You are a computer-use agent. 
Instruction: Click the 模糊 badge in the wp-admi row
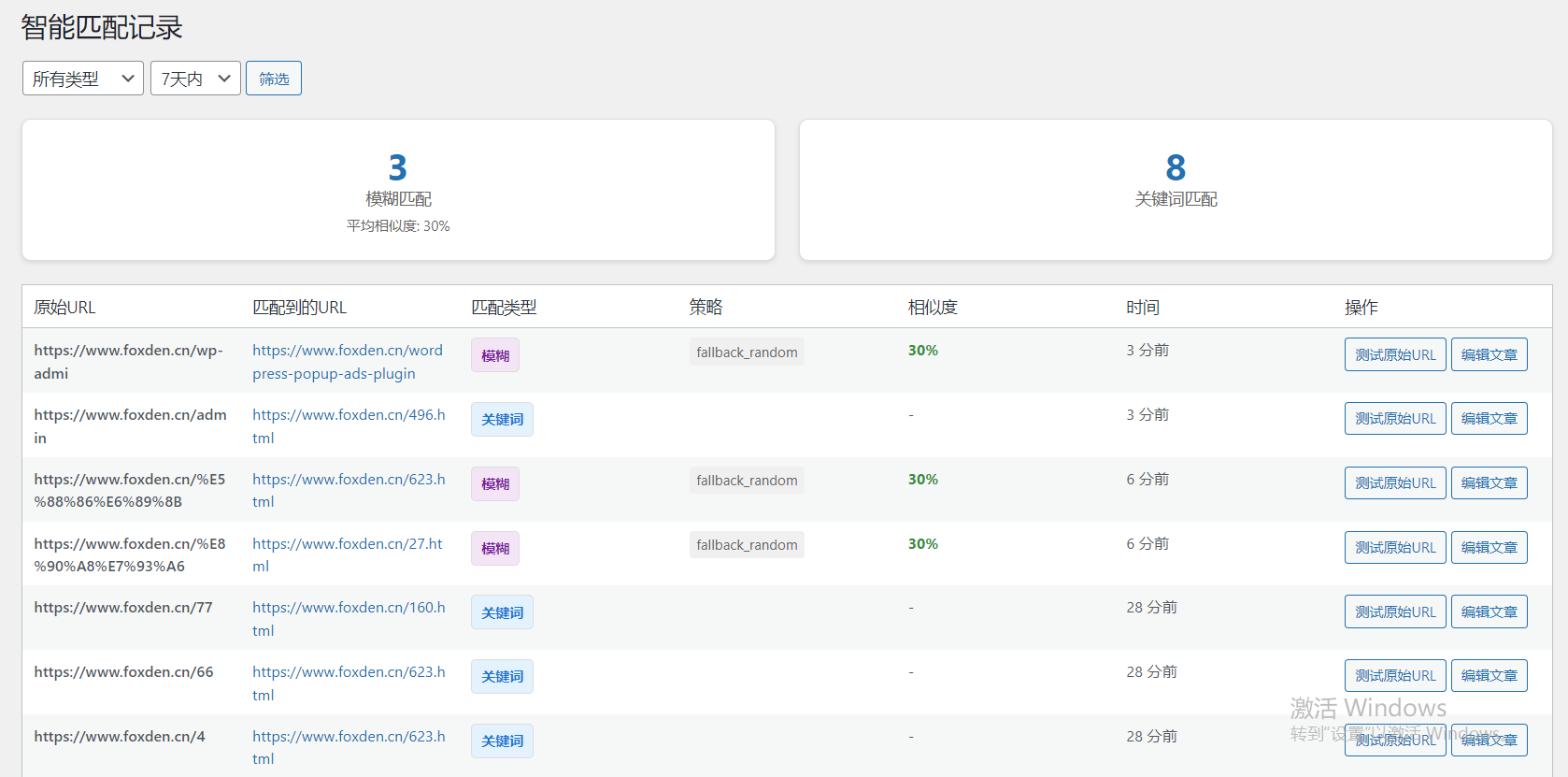[495, 355]
